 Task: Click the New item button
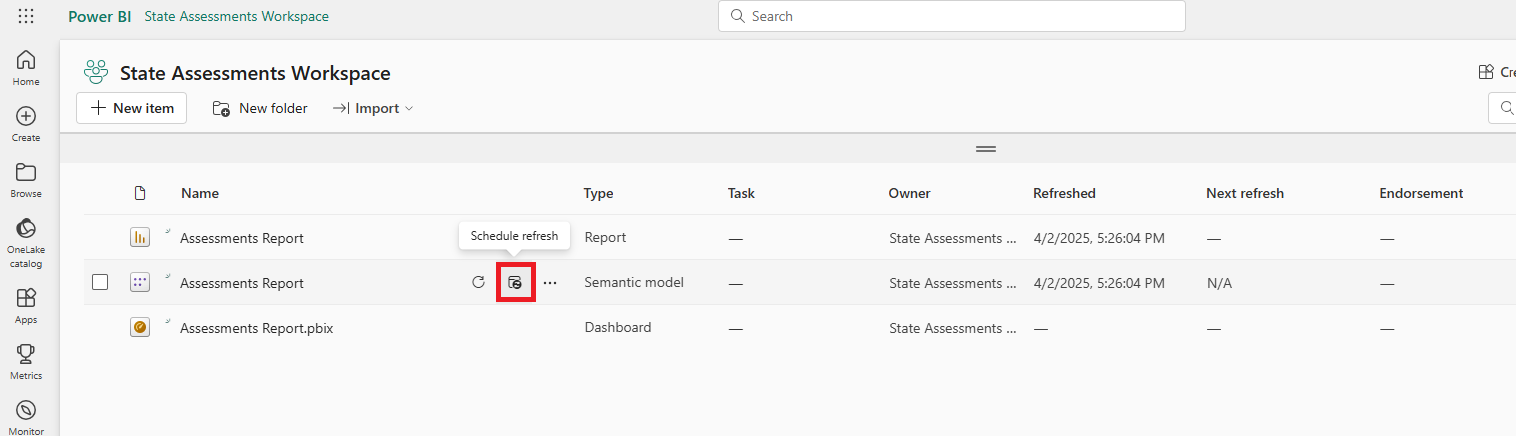[x=132, y=108]
